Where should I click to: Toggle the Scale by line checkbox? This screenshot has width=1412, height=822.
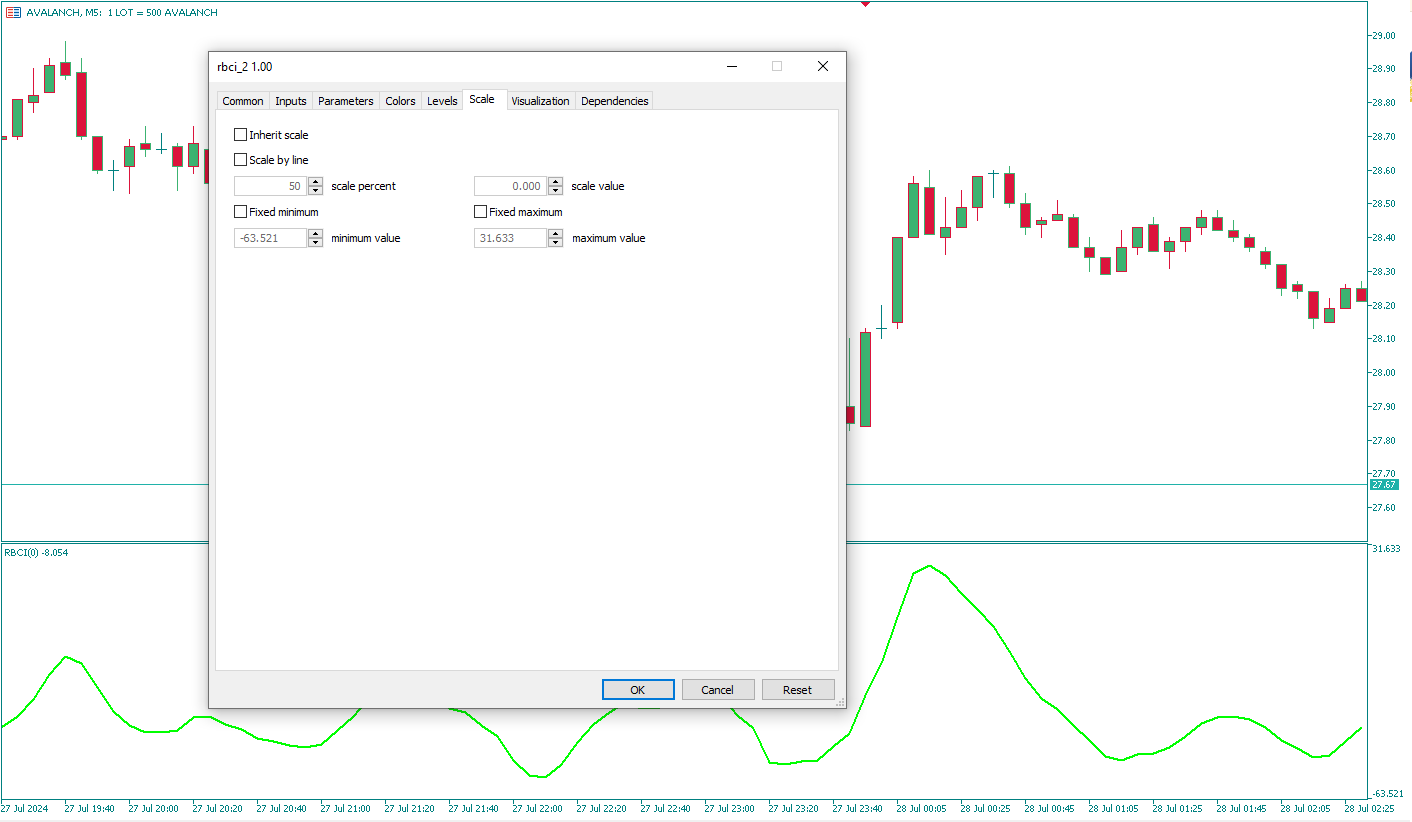pos(240,159)
